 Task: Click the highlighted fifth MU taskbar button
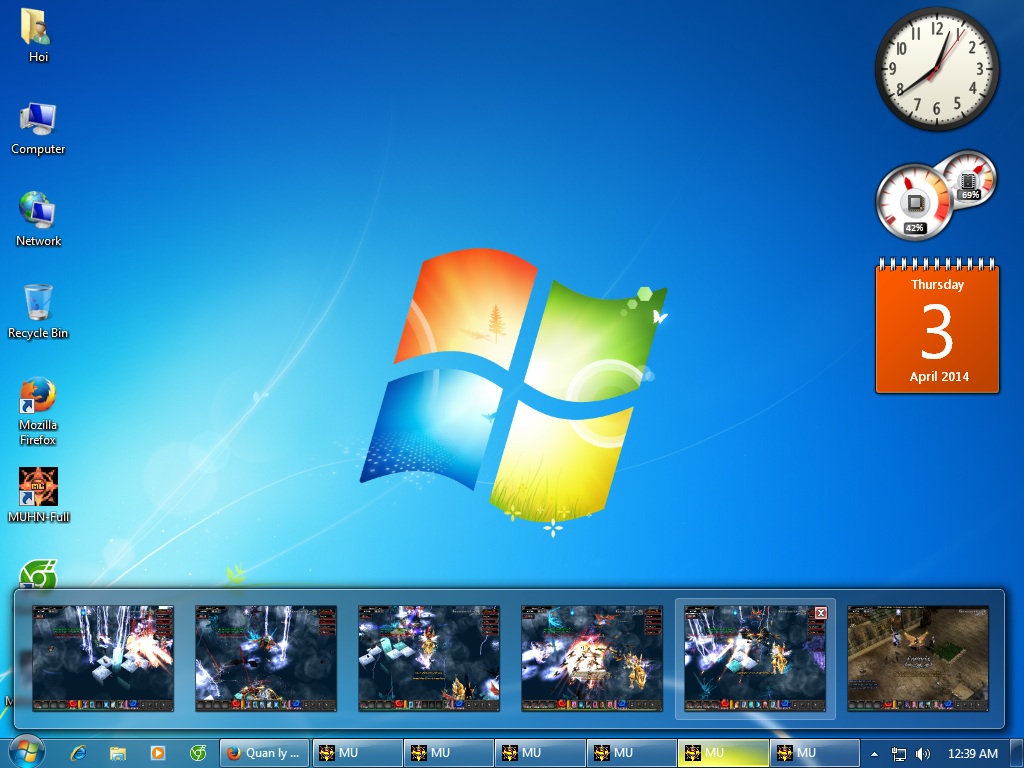tap(722, 753)
